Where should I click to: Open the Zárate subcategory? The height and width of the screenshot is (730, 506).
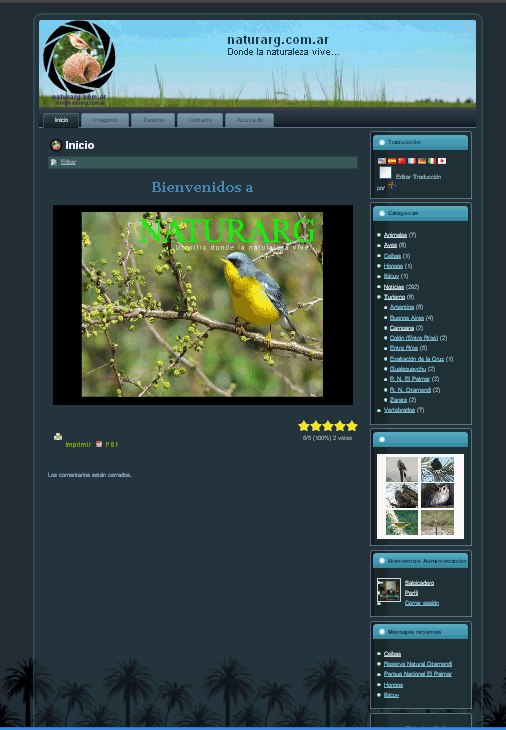click(x=398, y=400)
